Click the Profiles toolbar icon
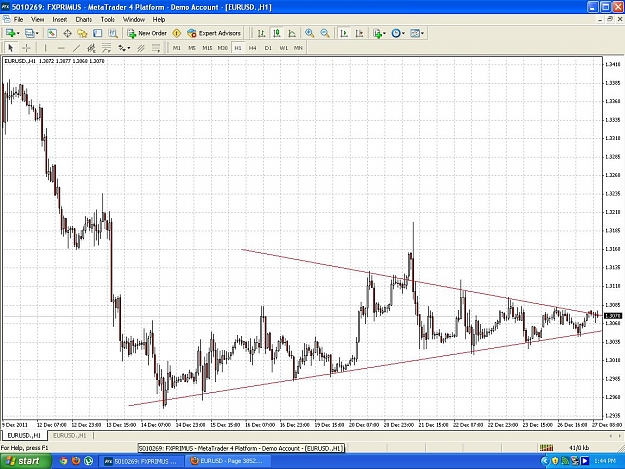Viewport: 625px width, 469px height. pos(29,33)
